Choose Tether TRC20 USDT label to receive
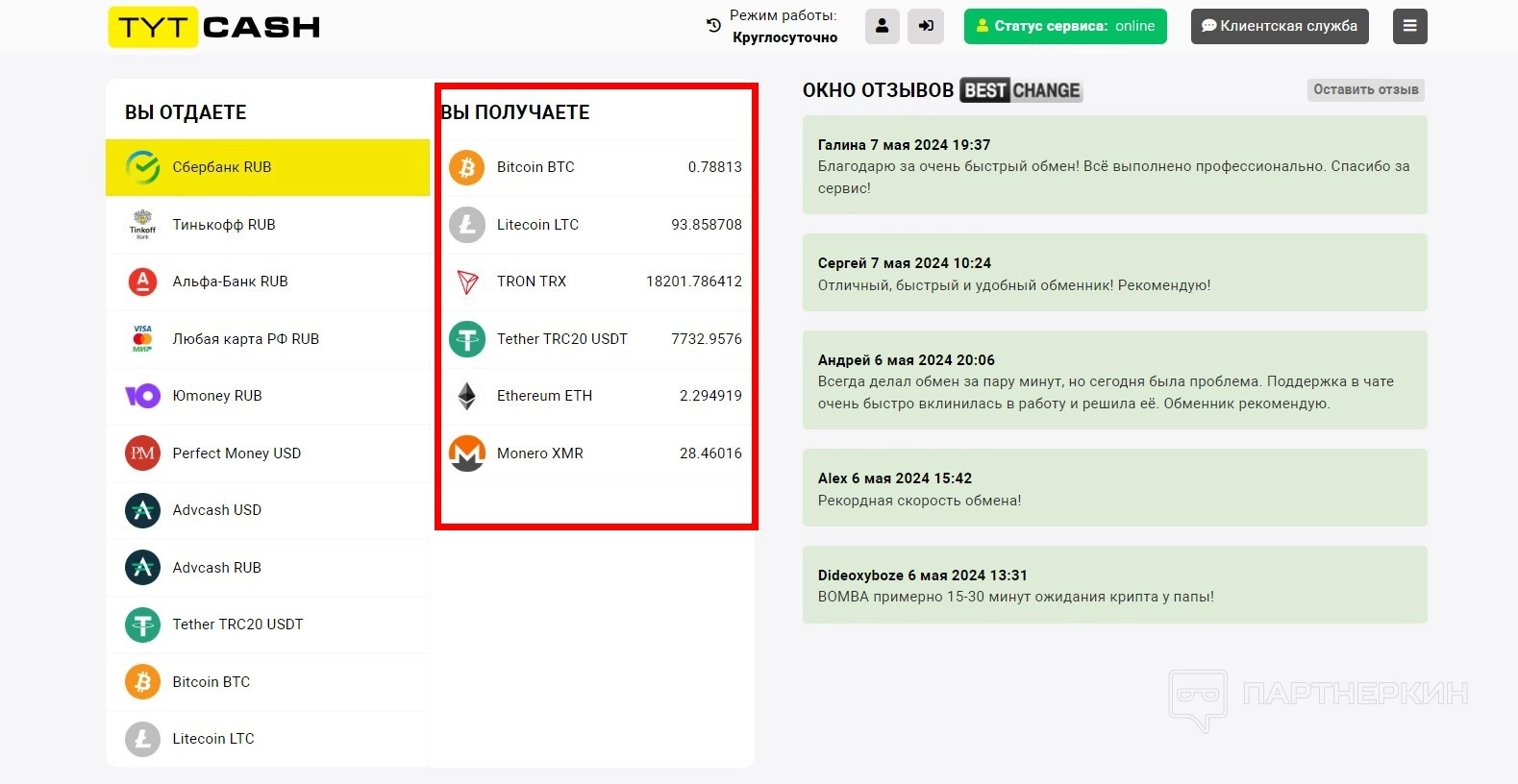The height and width of the screenshot is (784, 1518). (x=562, y=338)
